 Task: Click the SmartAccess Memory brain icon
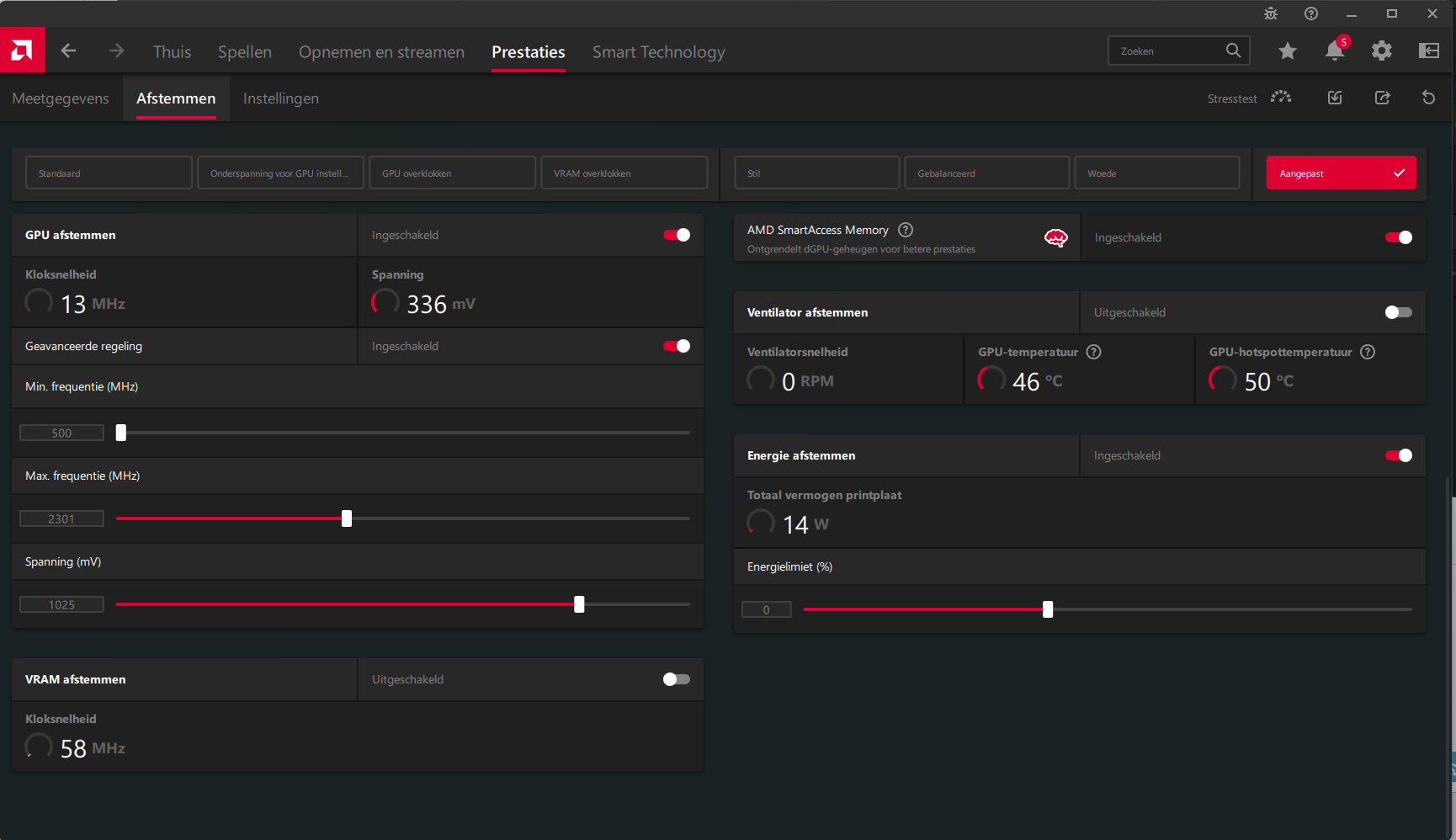1056,238
